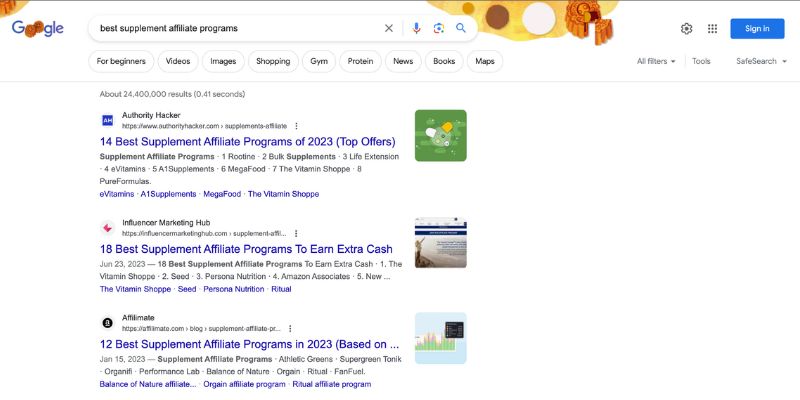
Task: Click Persona Nutrition sitelink
Action: pos(234,289)
